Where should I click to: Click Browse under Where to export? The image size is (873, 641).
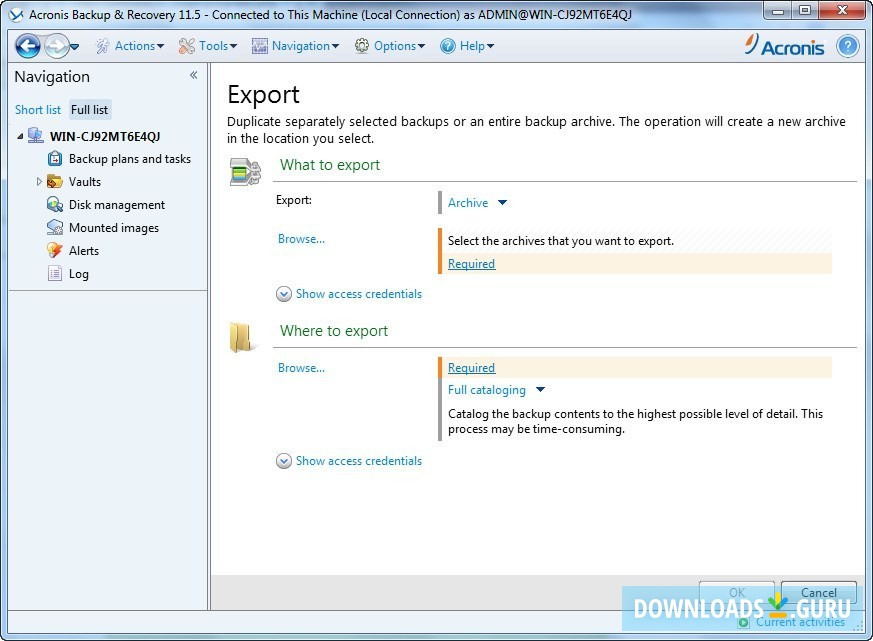[x=301, y=368]
